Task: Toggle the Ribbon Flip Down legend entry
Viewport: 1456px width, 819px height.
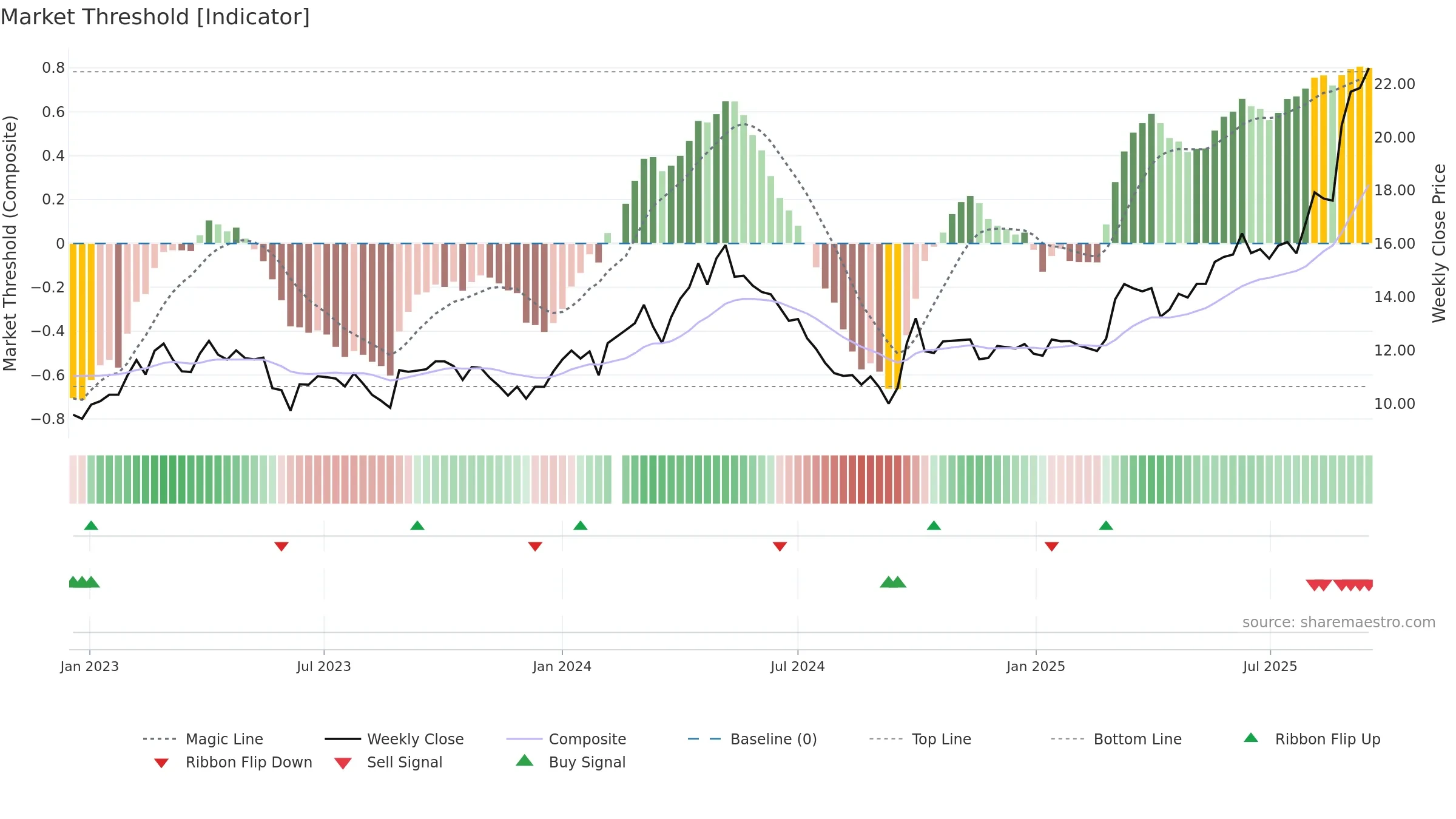Action: click(x=233, y=762)
